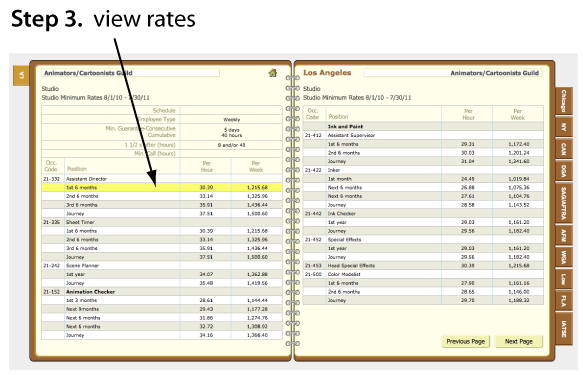The image size is (583, 375).
Task: Select the Sheet Timer position row
Action: [x=162, y=222]
